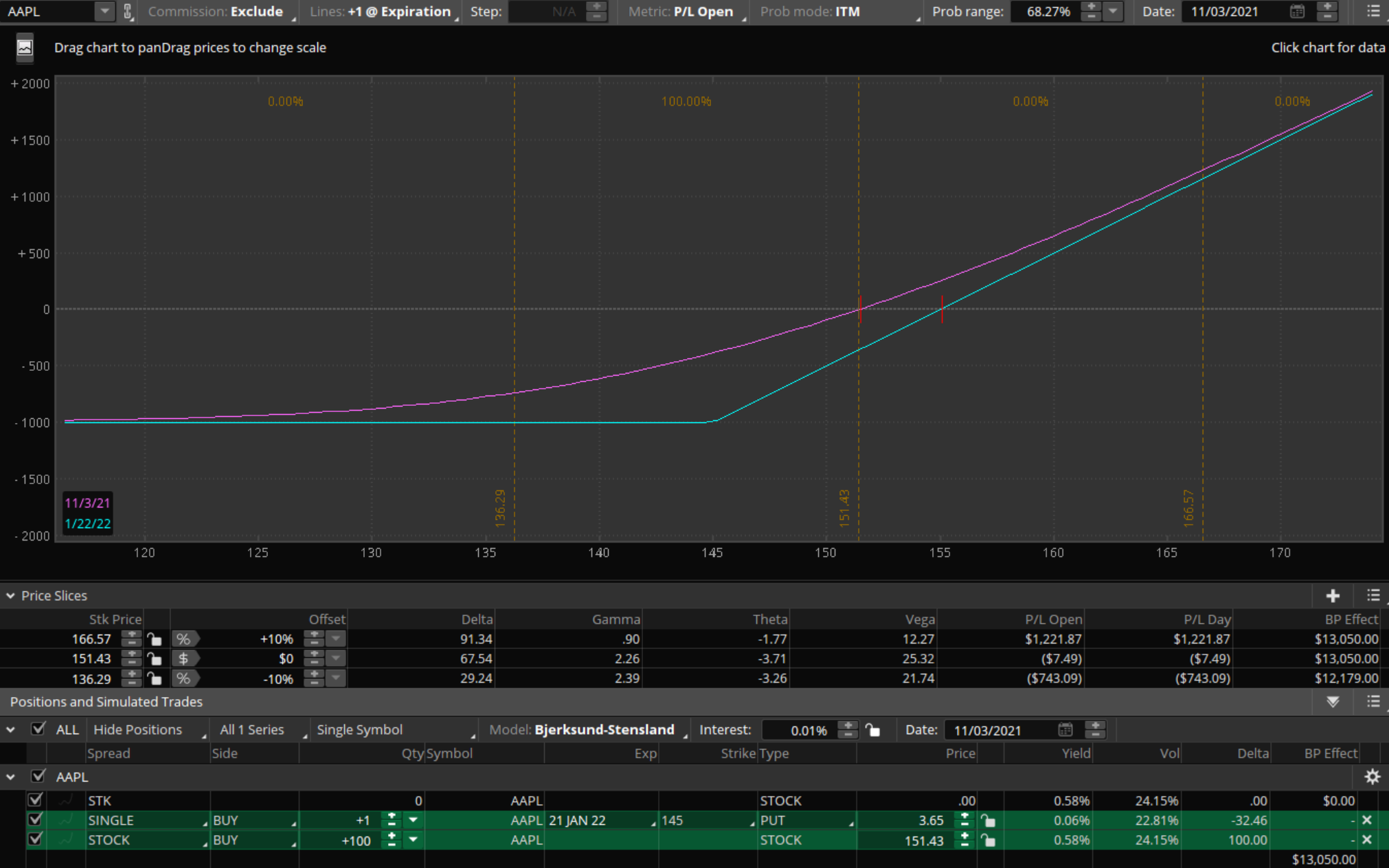Remove the STOCK +100 simulated trade
This screenshot has height=868, width=1389.
coord(1367,841)
